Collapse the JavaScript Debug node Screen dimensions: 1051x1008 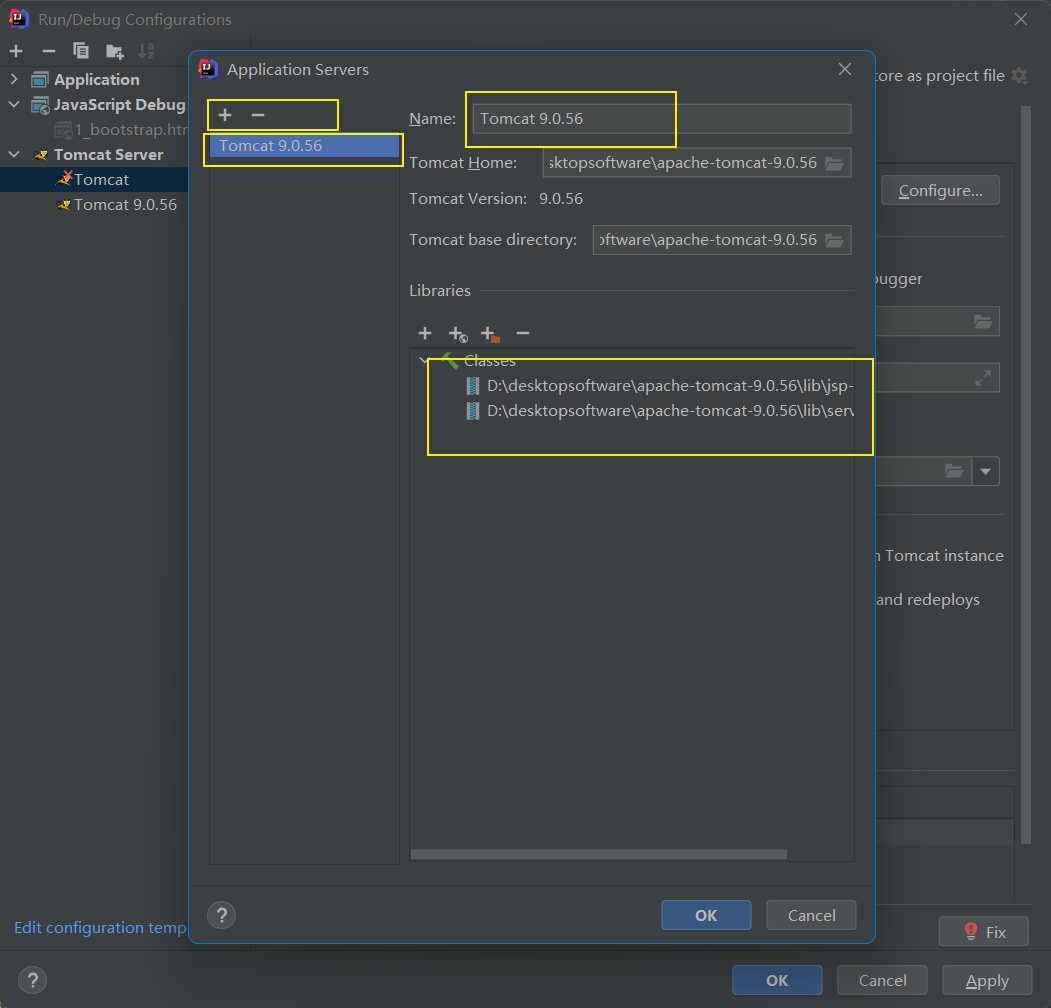click(x=14, y=105)
